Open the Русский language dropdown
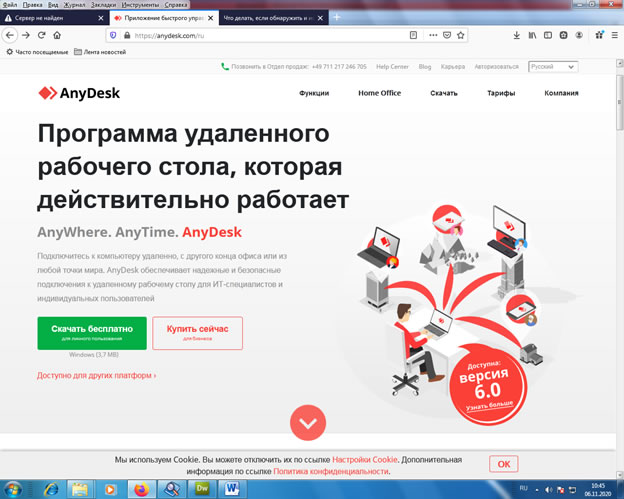This screenshot has width=624, height=499. 553,67
